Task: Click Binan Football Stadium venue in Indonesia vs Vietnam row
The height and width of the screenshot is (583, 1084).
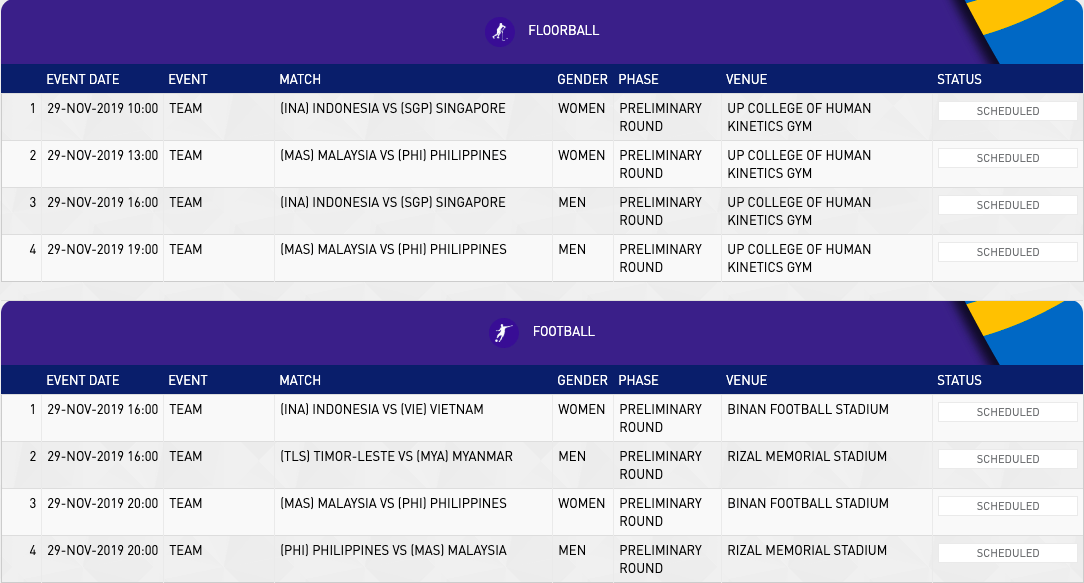Action: pos(807,409)
